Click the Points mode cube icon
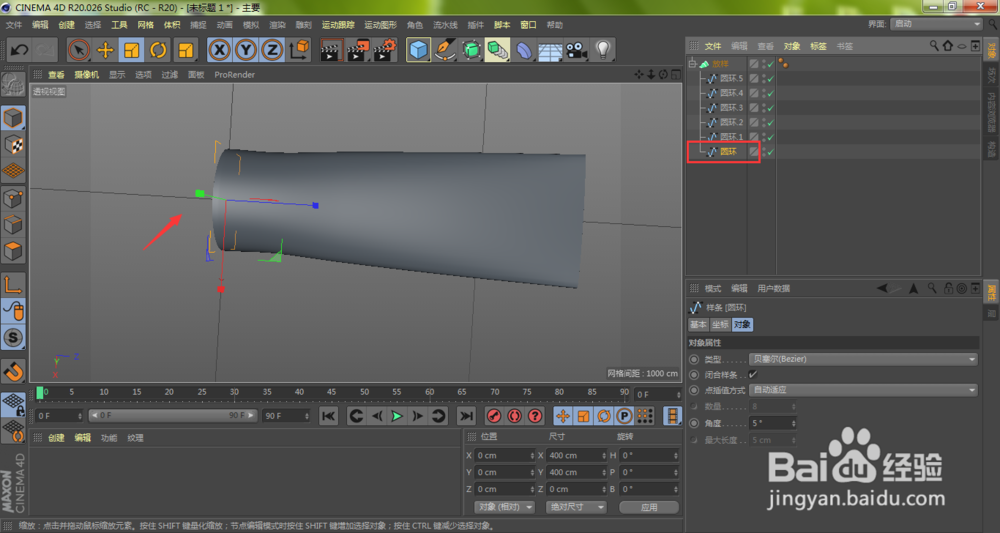Screen dimensions: 1000x533 [13, 198]
